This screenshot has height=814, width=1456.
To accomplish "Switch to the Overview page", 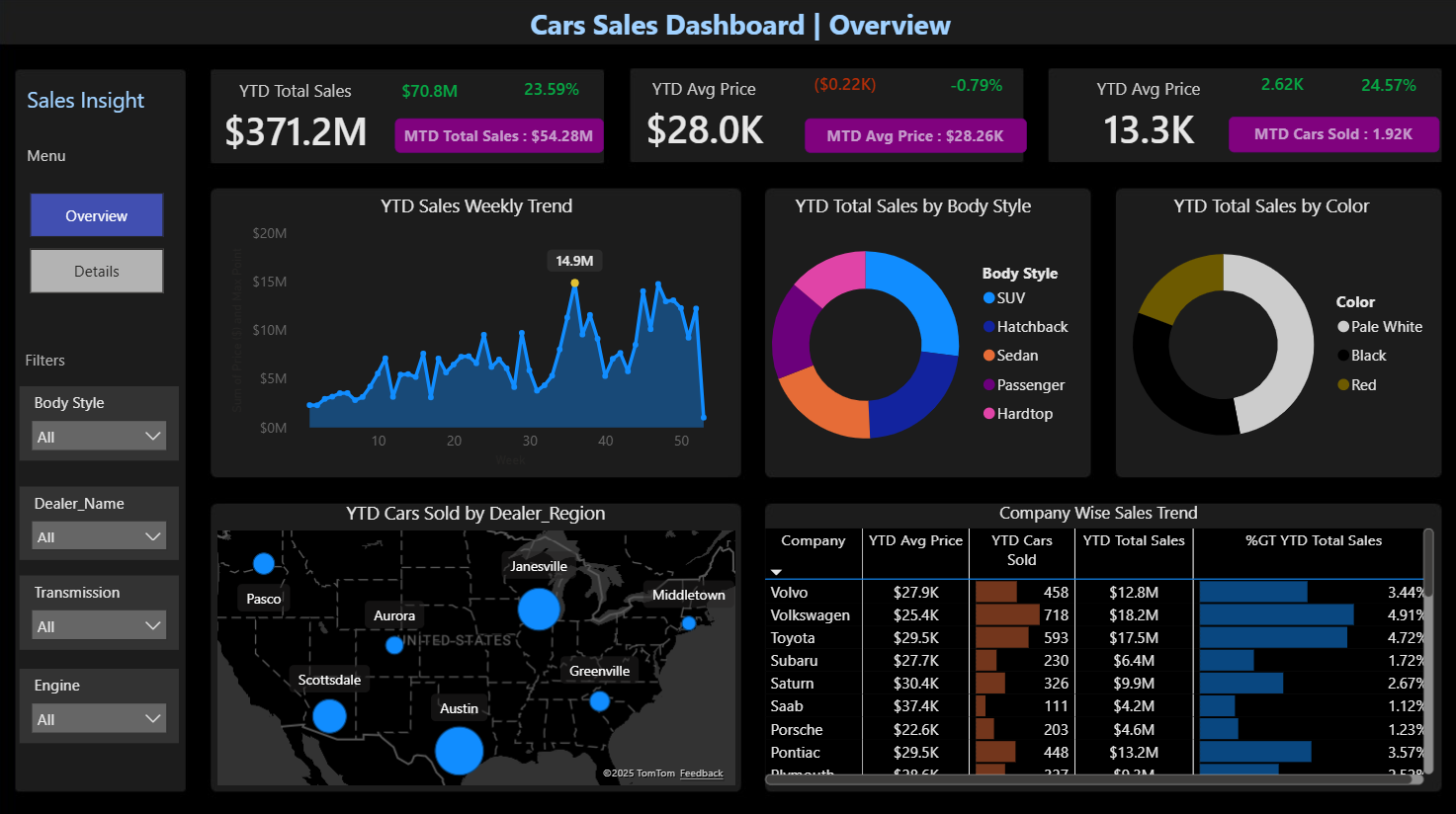I will (97, 215).
